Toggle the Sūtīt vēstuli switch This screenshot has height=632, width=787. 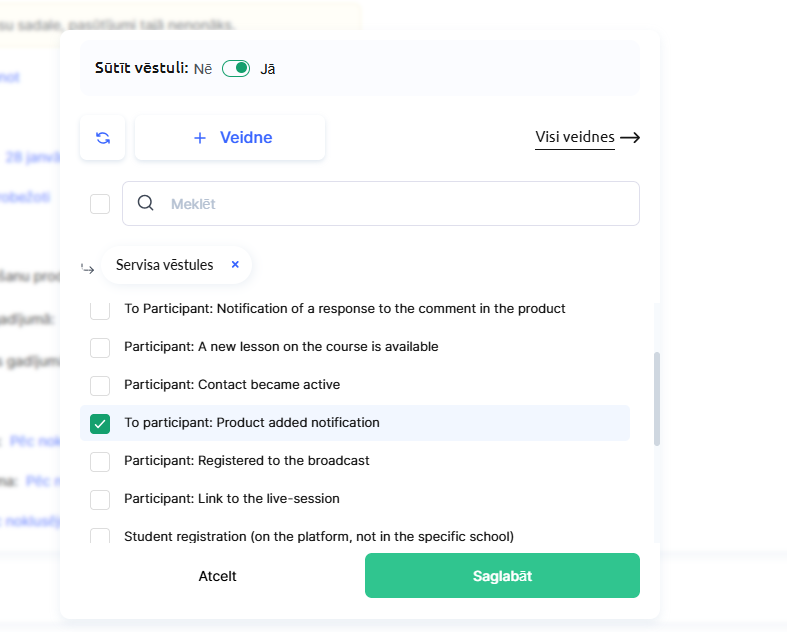pos(236,69)
